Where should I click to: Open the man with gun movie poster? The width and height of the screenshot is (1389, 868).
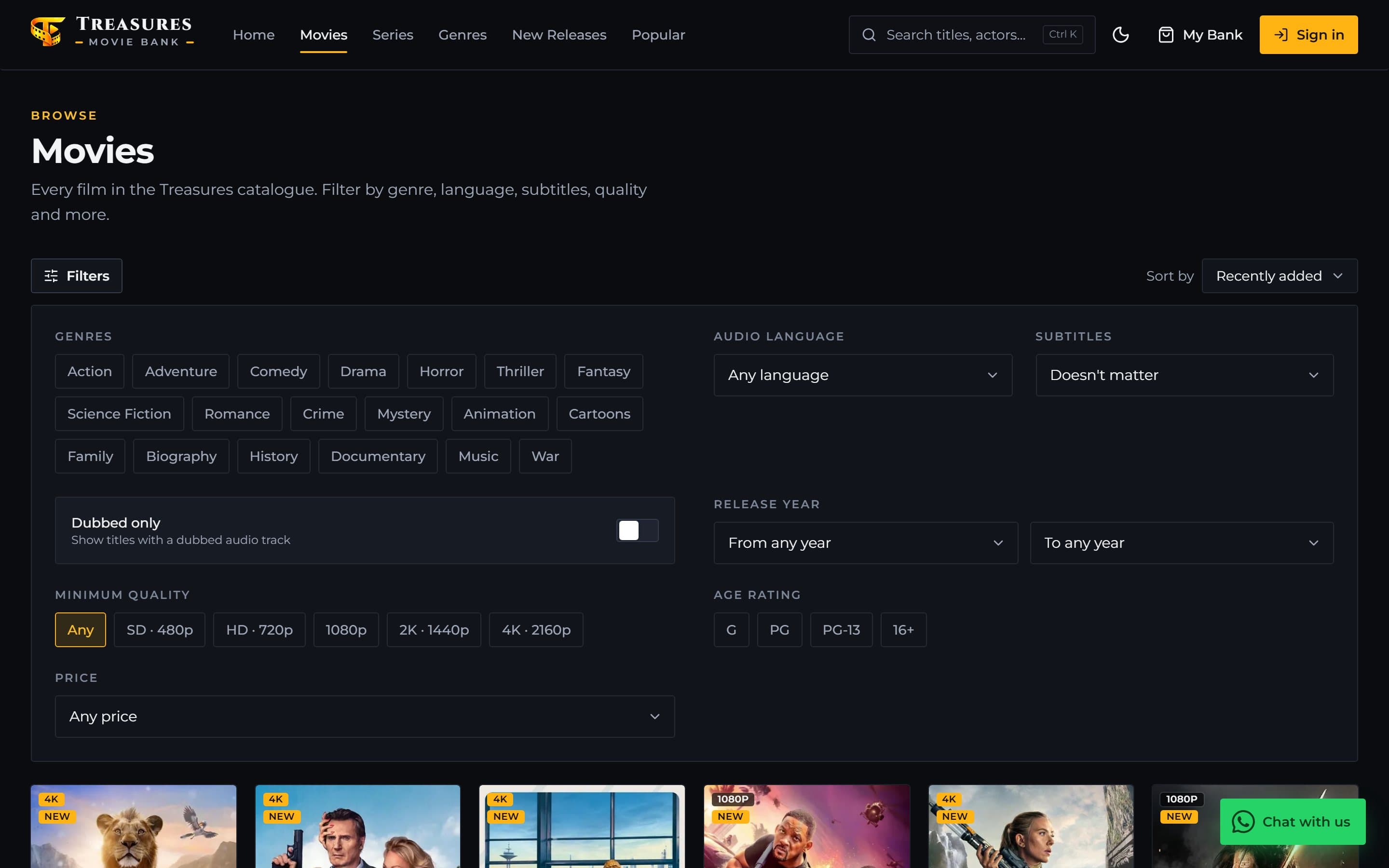pyautogui.click(x=357, y=827)
